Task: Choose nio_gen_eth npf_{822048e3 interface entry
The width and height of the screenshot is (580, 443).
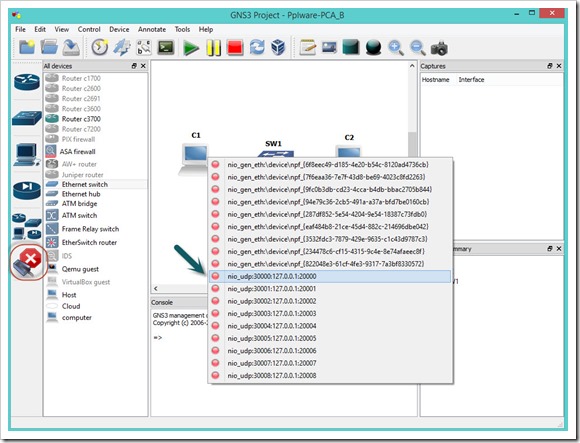Action: [330, 264]
